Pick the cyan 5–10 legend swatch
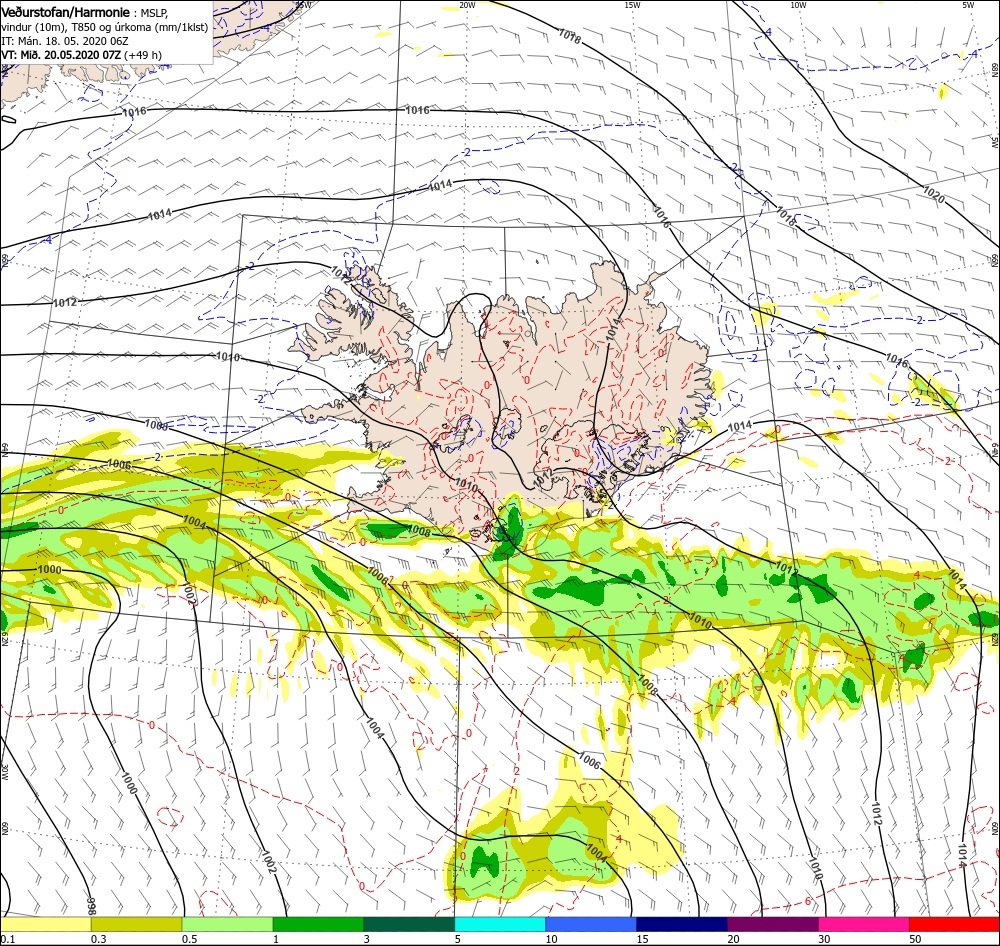Image resolution: width=1000 pixels, height=946 pixels. coord(500,924)
